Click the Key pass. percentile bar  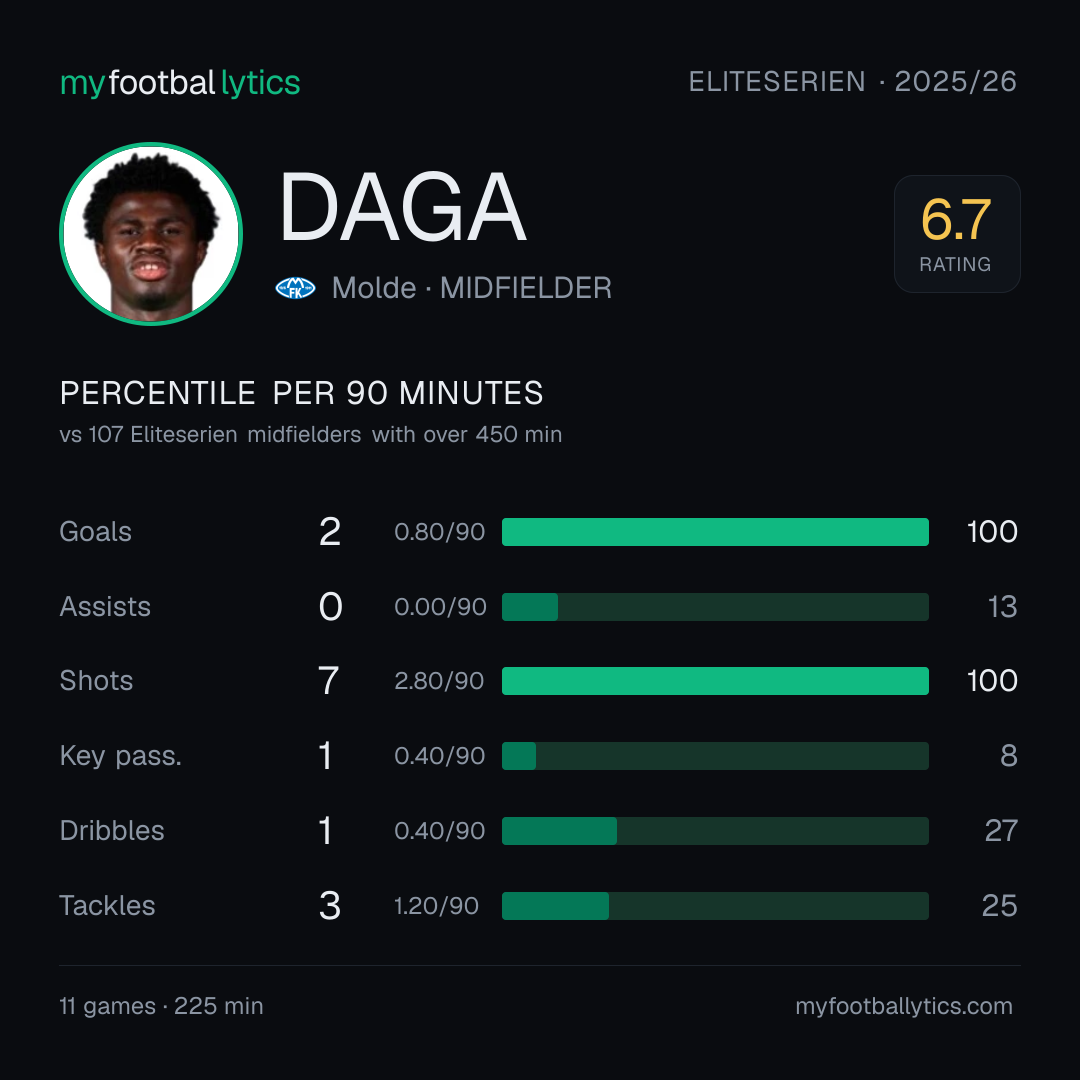715,756
